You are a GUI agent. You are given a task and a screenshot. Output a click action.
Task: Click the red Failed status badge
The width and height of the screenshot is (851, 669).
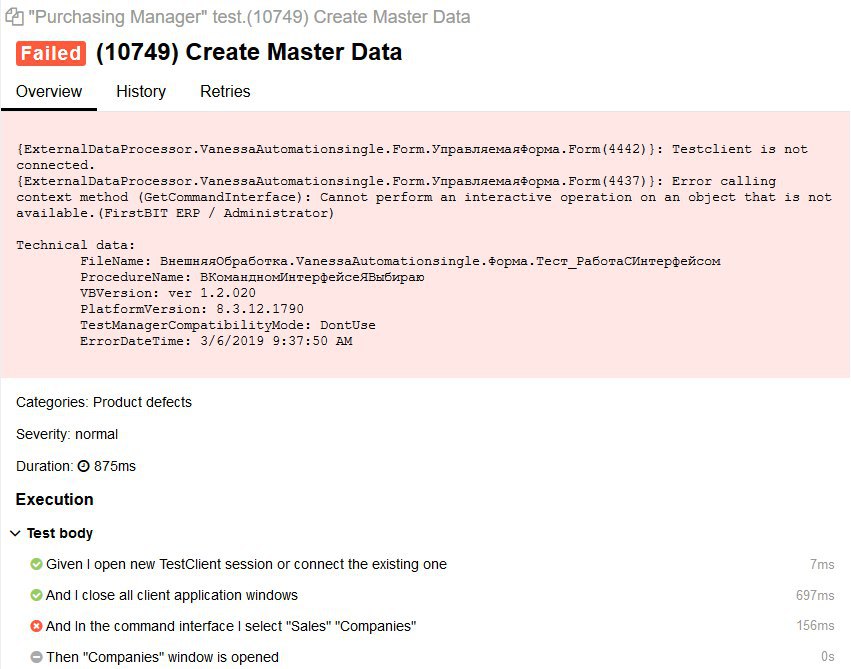[50, 53]
